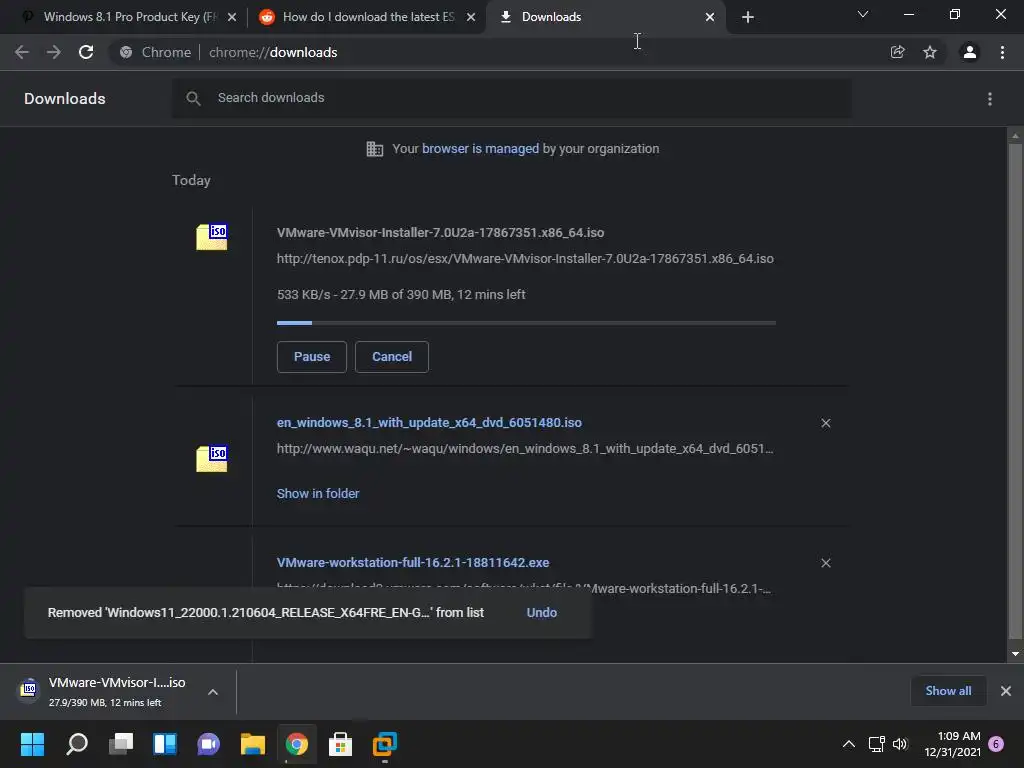
Task: Reload the downloads page
Action: [86, 52]
